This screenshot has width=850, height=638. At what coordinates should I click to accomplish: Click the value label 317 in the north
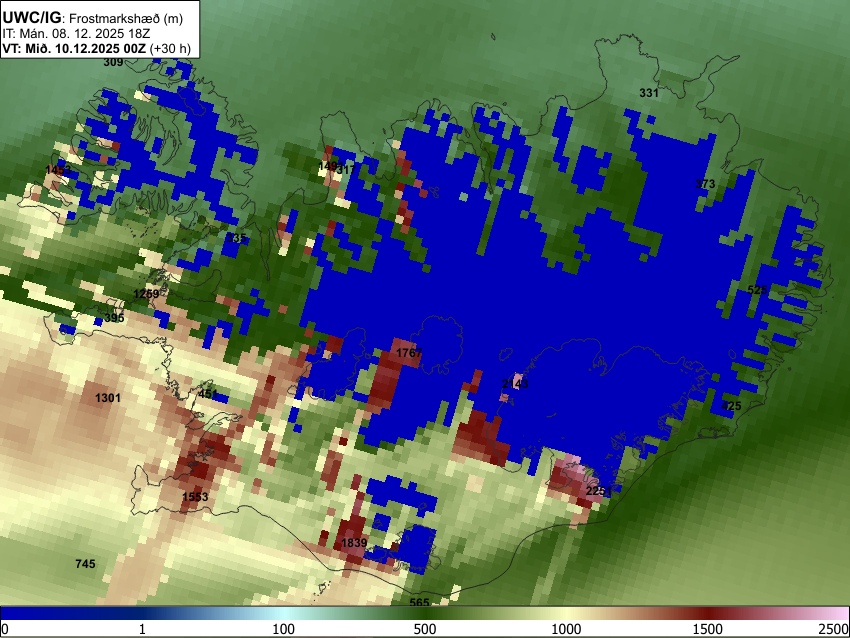tap(346, 170)
